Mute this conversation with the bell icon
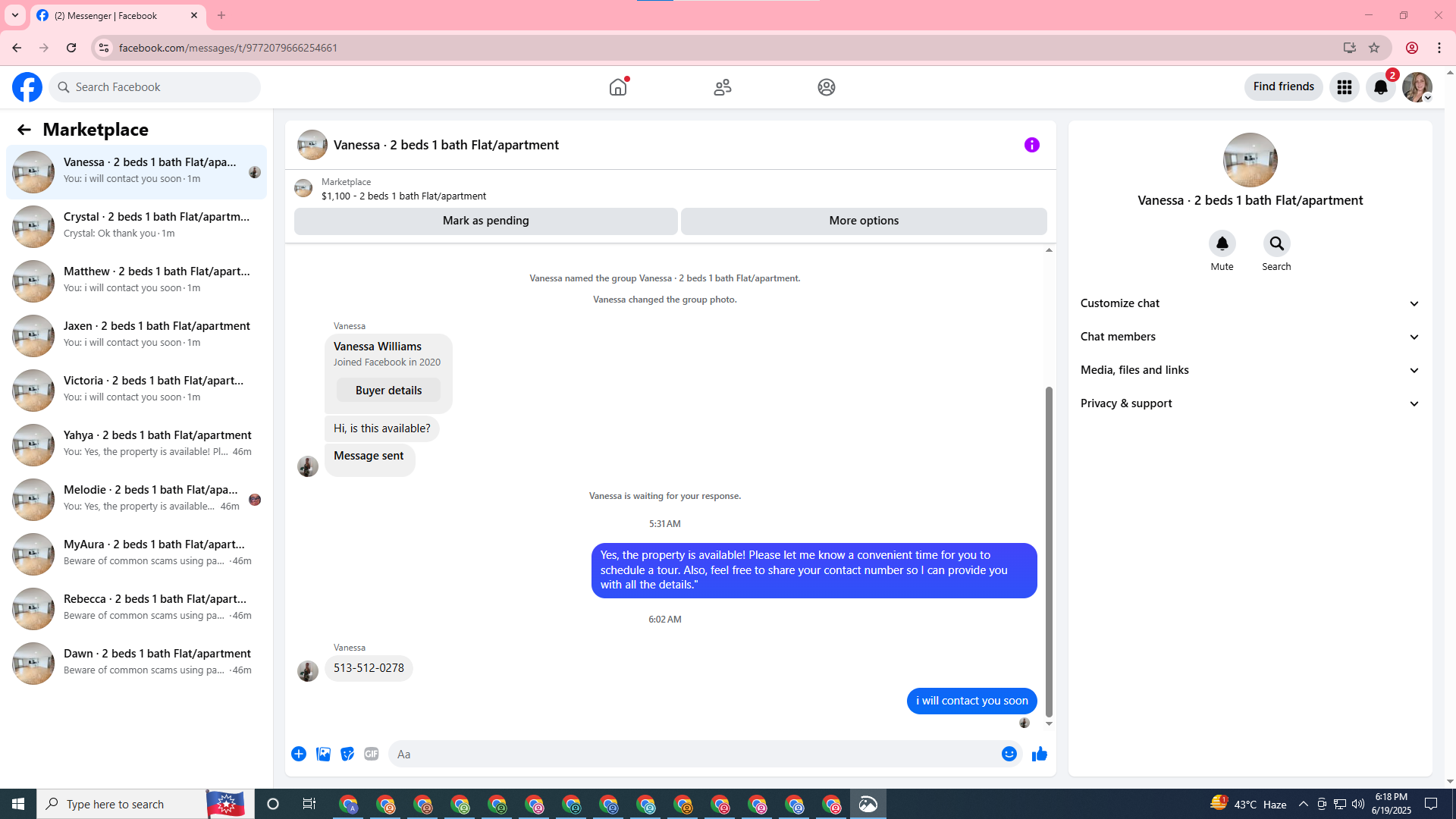Screen dimensions: 1456x819 [1222, 243]
